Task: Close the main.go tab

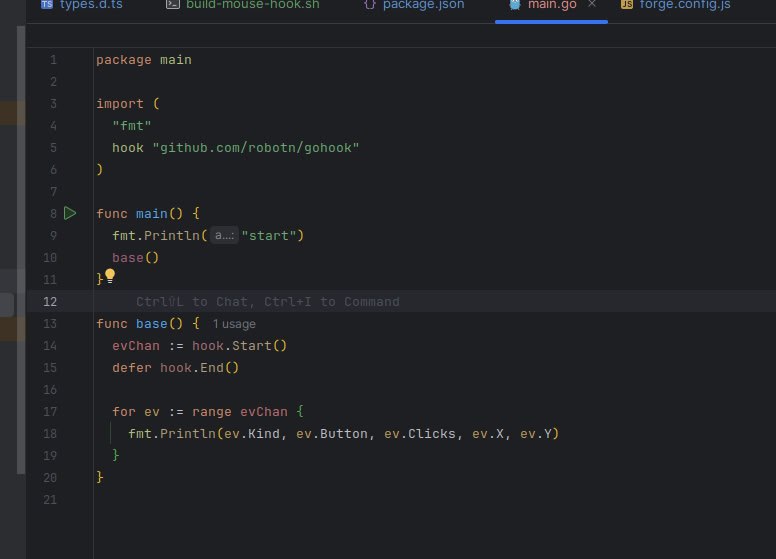Action: pos(592,4)
